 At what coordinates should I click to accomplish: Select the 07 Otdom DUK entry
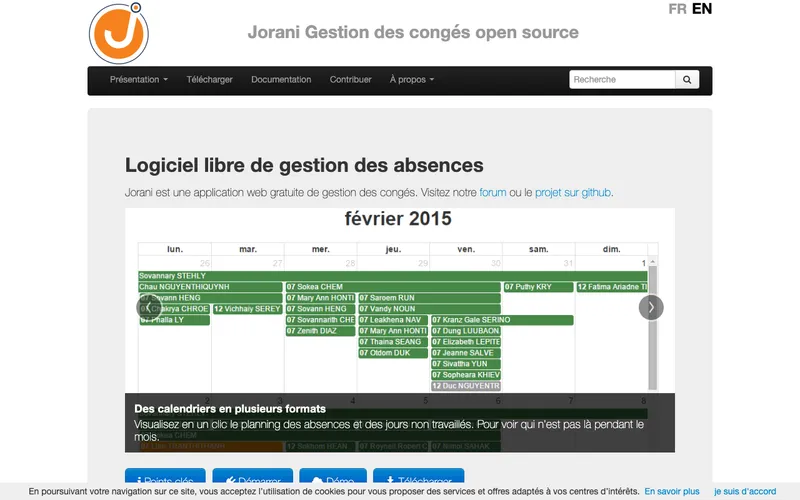[x=393, y=353]
